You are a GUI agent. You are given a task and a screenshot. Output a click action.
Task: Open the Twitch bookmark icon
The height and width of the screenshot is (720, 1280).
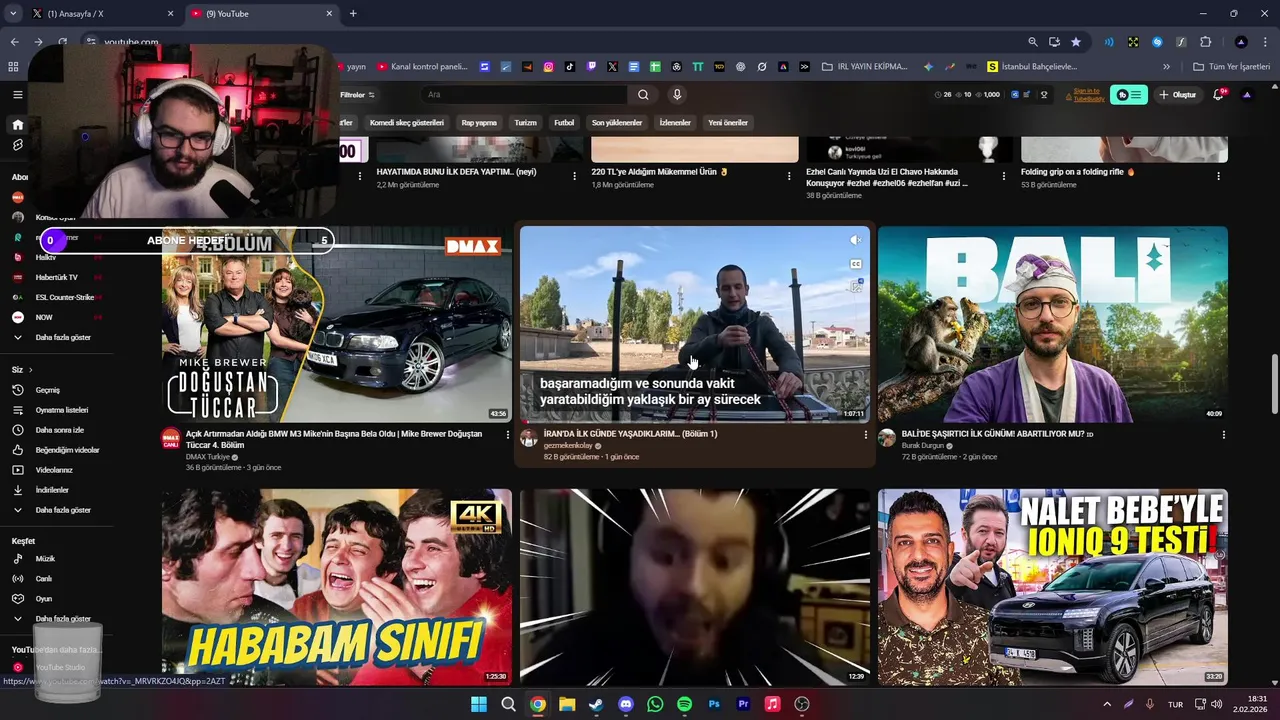coord(591,67)
